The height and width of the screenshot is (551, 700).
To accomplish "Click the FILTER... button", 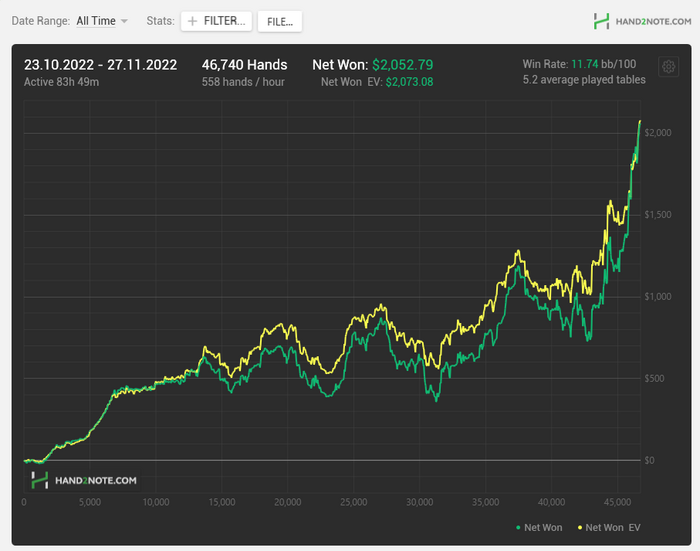I will (x=216, y=21).
